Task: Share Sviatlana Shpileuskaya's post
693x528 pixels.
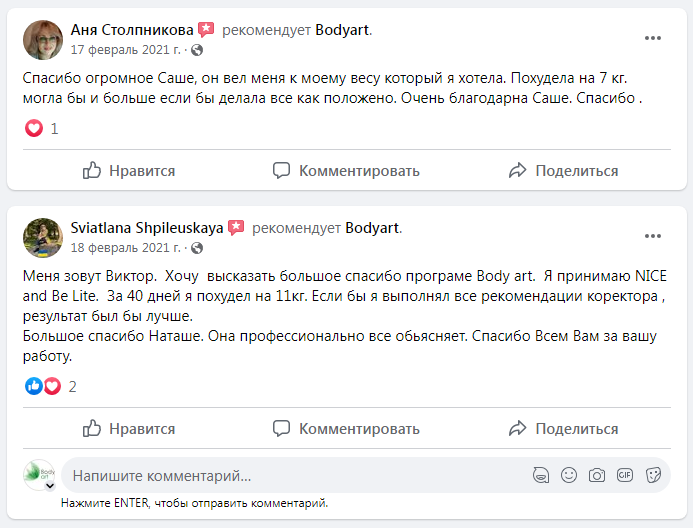Action: click(563, 429)
